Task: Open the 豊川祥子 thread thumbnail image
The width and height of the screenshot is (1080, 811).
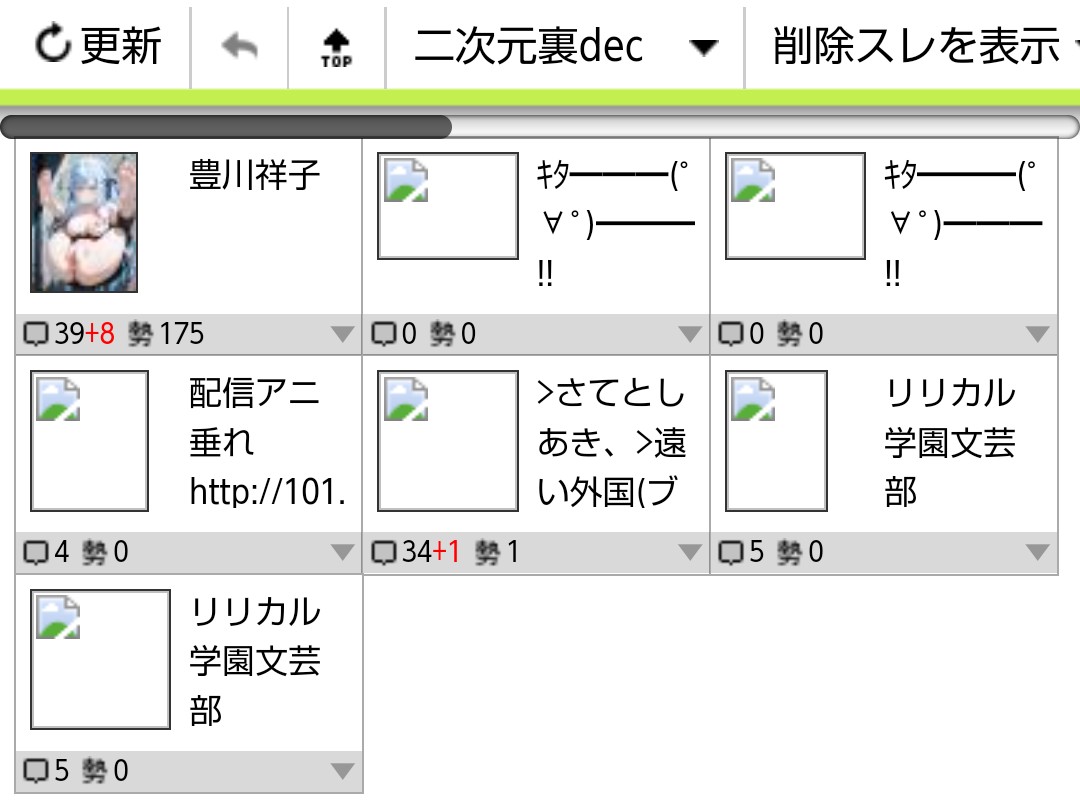Action: (84, 223)
